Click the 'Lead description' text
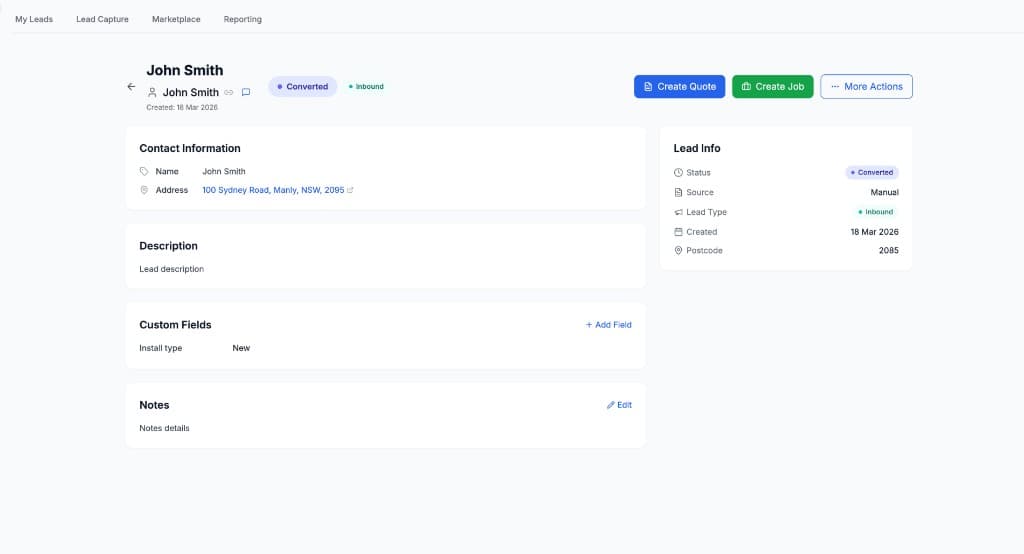Image resolution: width=1024 pixels, height=554 pixels. click(171, 269)
